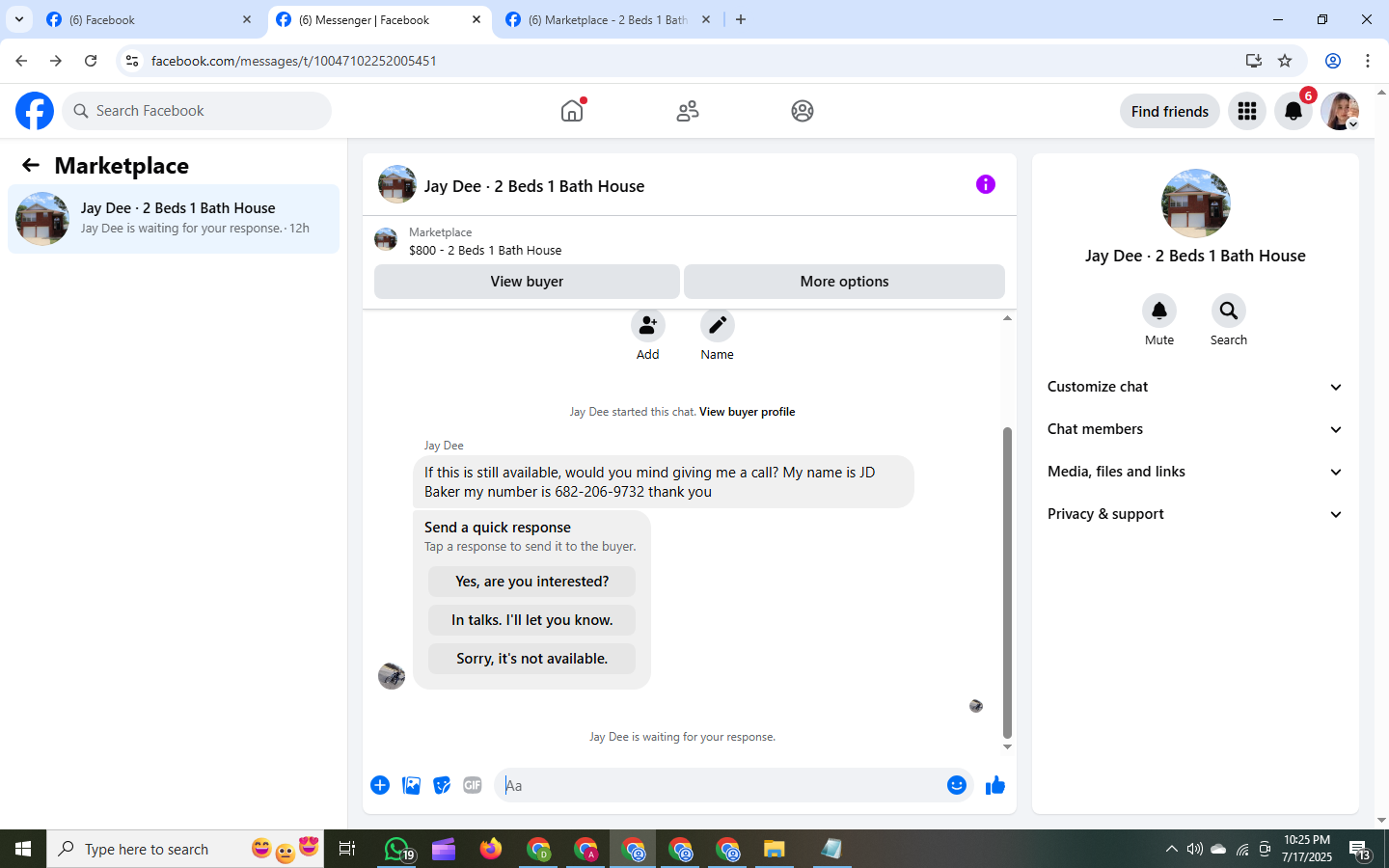1389x868 pixels.
Task: Switch to the (6) Facebook tab
Action: tap(148, 19)
